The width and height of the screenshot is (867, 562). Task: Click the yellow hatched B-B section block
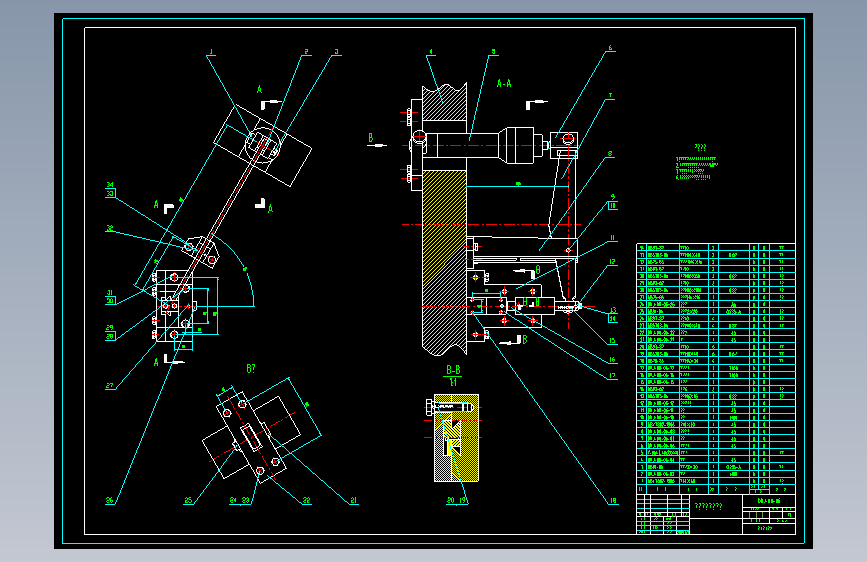(x=456, y=438)
